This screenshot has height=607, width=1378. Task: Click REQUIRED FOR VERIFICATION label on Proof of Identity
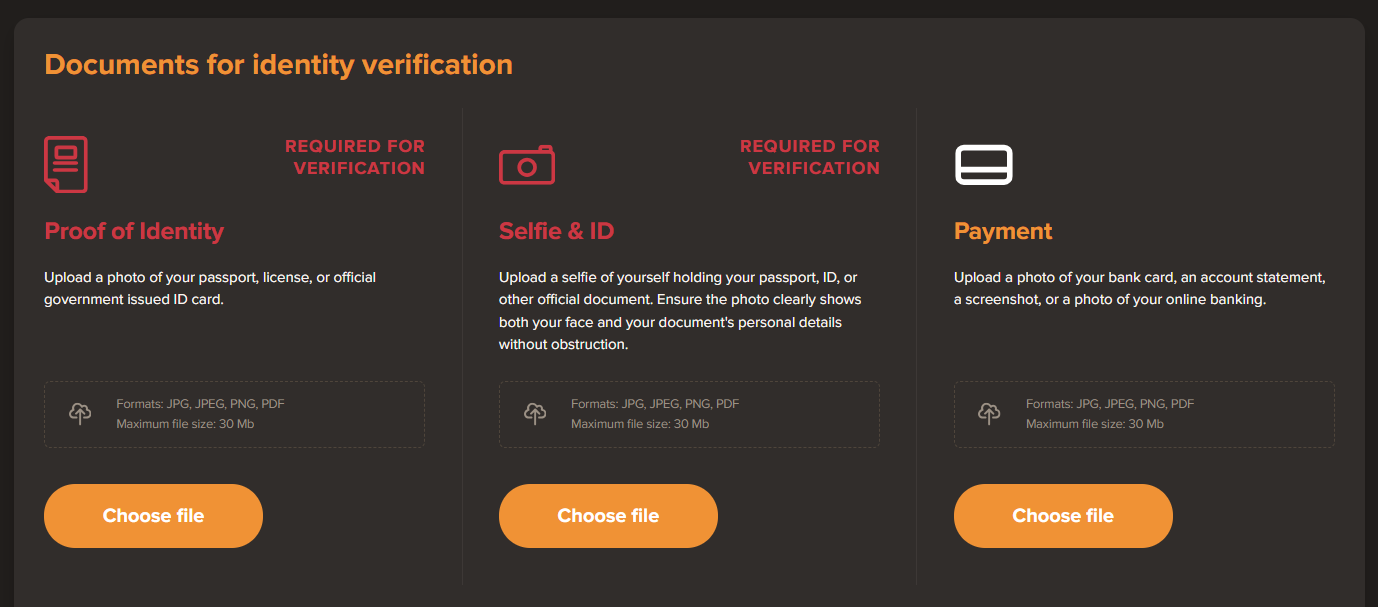[x=356, y=156]
